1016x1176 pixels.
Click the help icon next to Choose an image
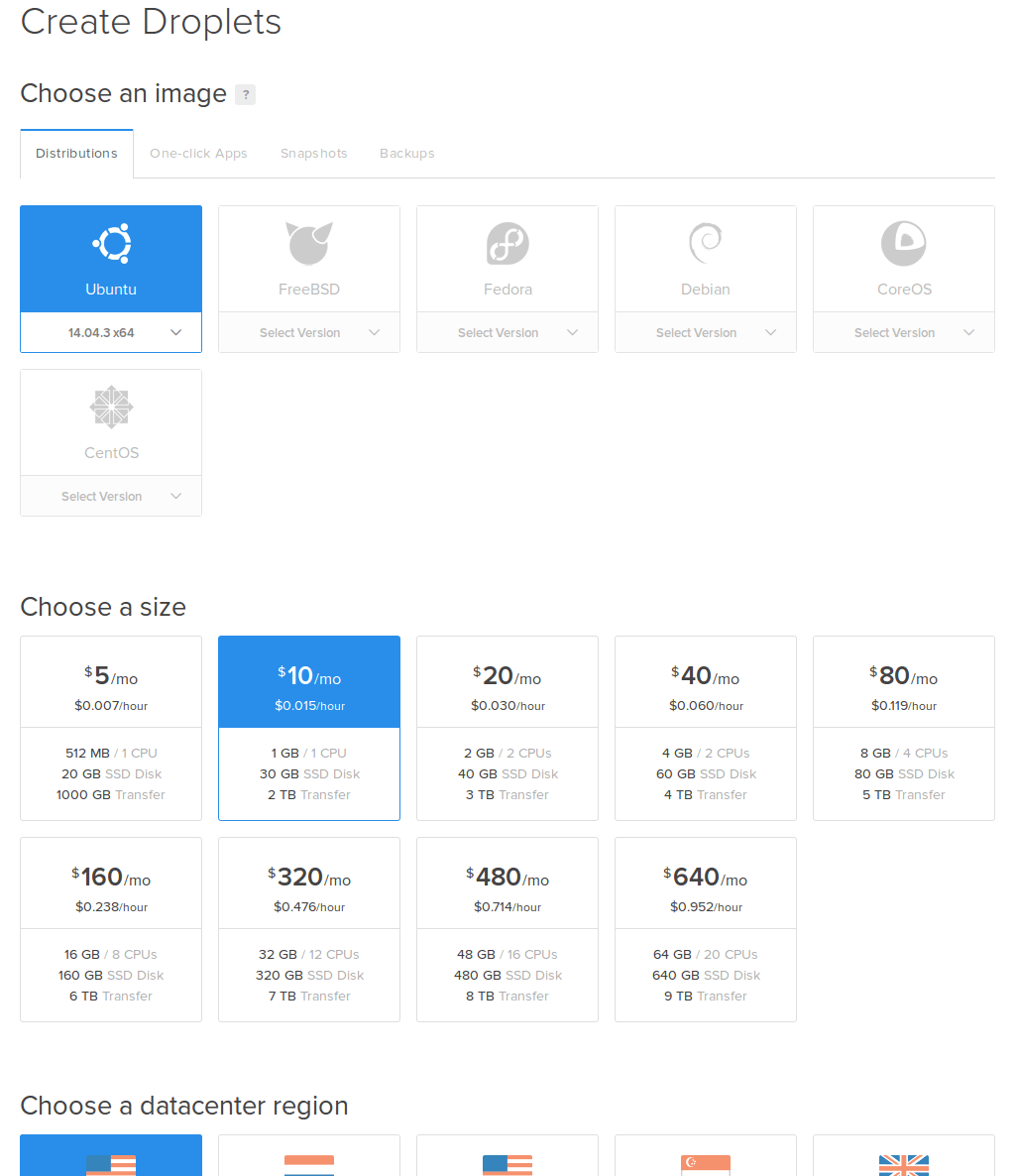[x=245, y=94]
